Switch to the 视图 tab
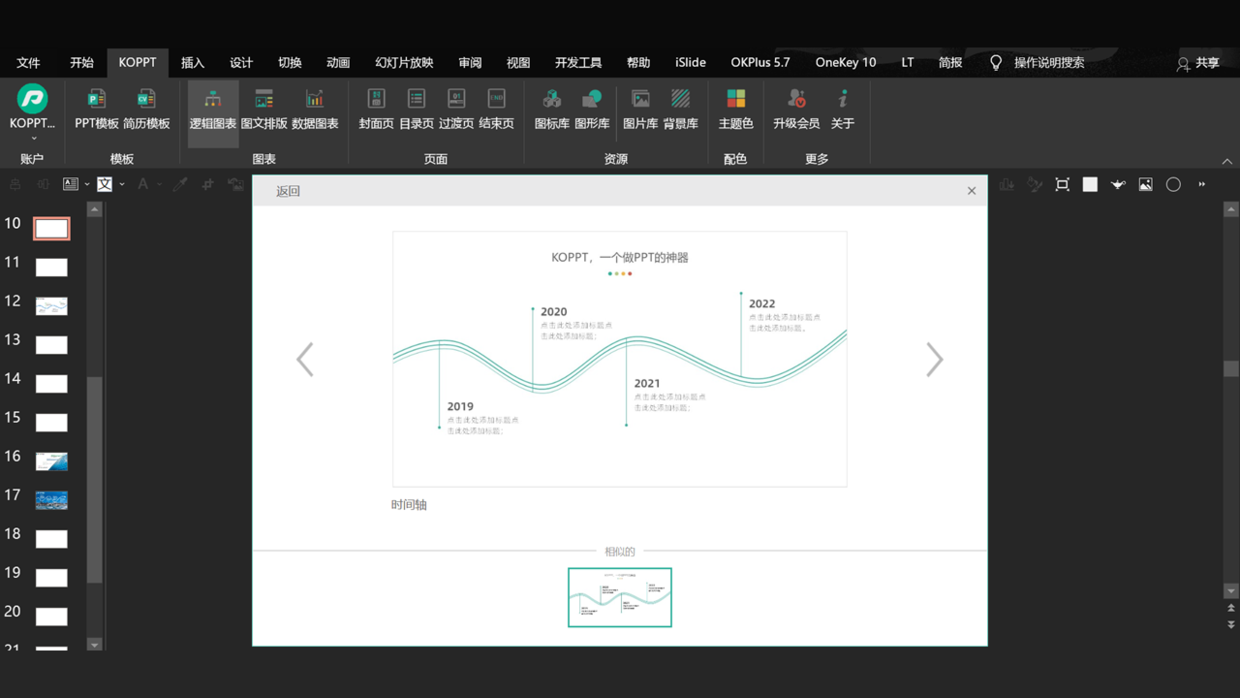The image size is (1240, 698). [518, 63]
